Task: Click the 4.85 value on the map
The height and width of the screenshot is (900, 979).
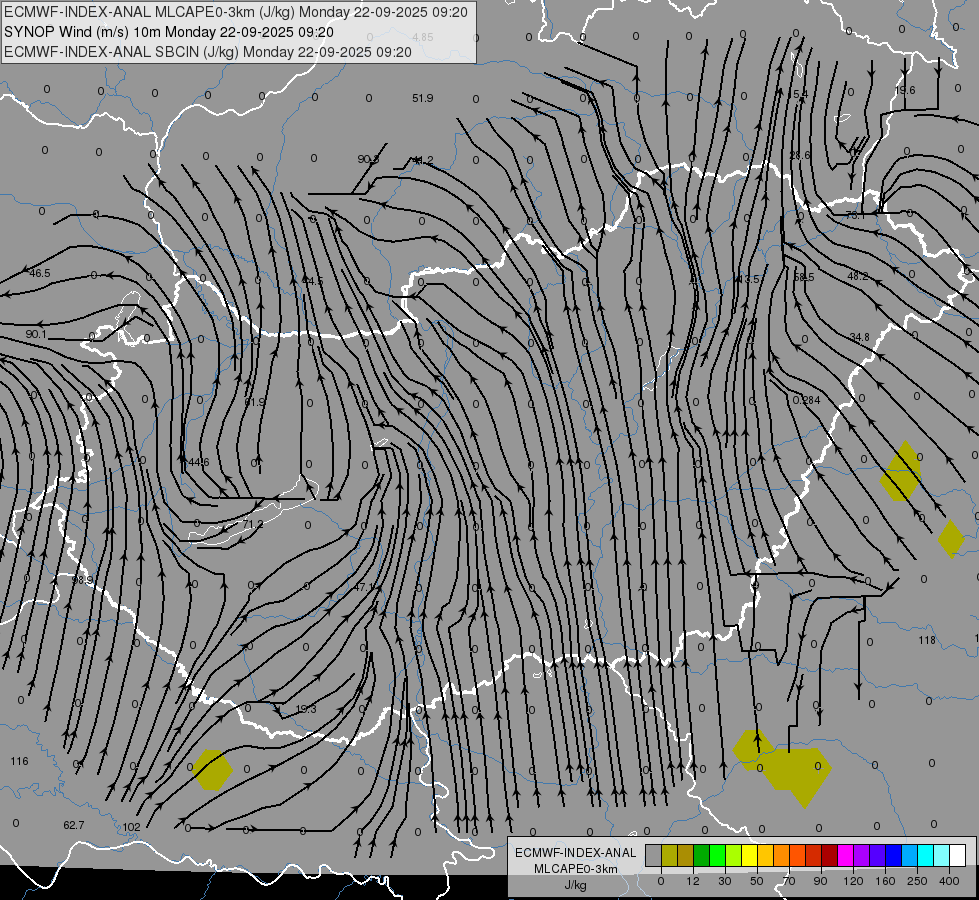Action: [423, 37]
